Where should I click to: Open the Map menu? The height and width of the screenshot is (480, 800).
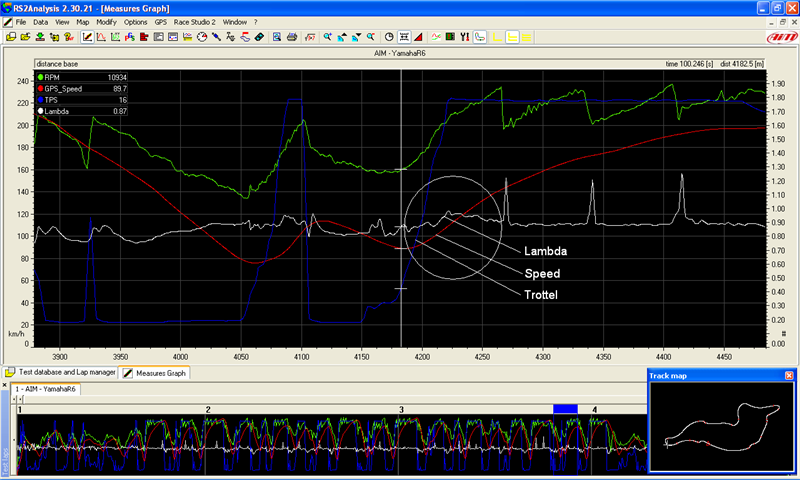tap(83, 22)
